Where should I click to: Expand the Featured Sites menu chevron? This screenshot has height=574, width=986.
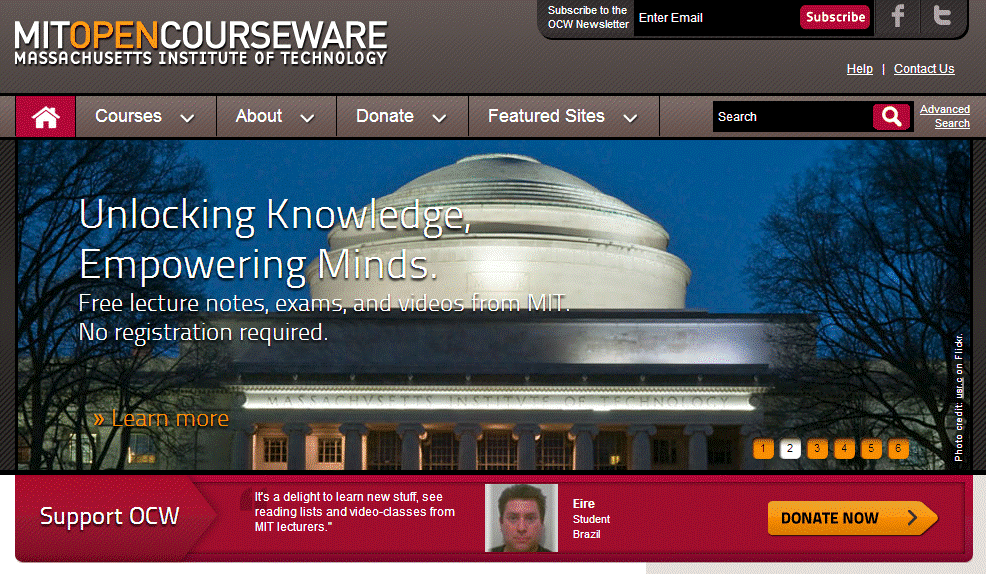coord(630,118)
